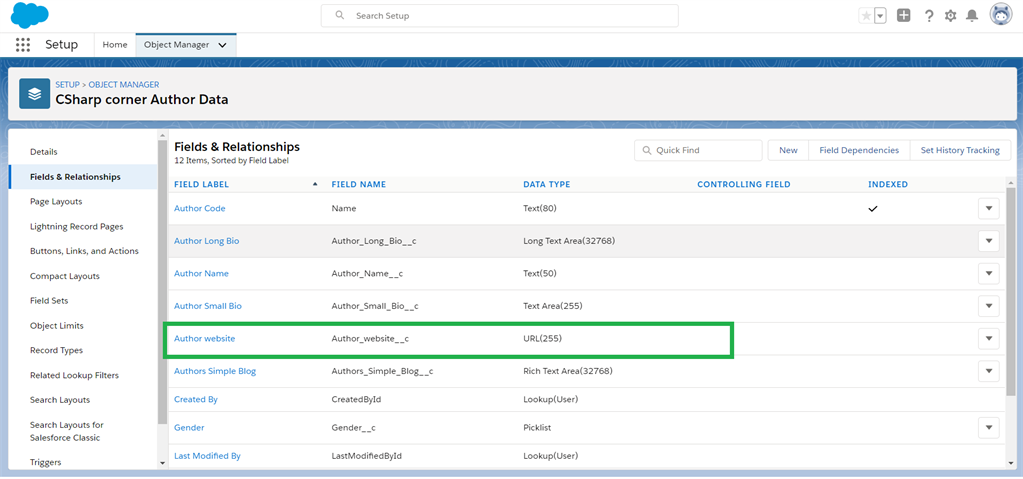Open Page Layouts in sidebar

coord(56,202)
